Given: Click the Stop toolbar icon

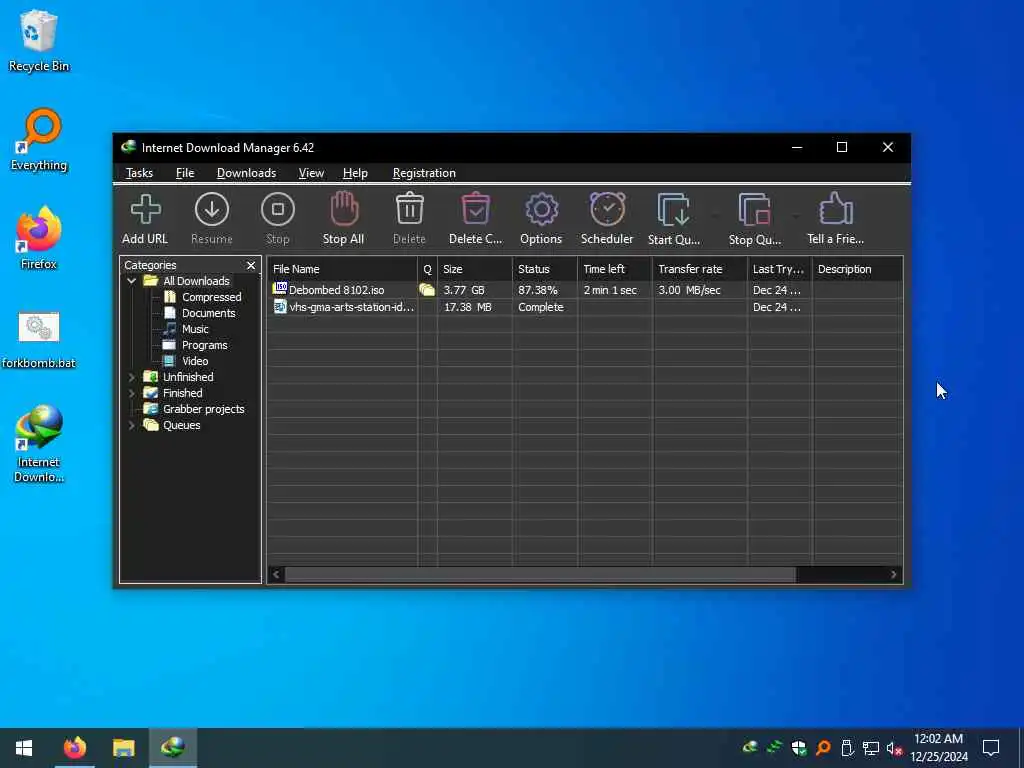Looking at the screenshot, I should 278,219.
